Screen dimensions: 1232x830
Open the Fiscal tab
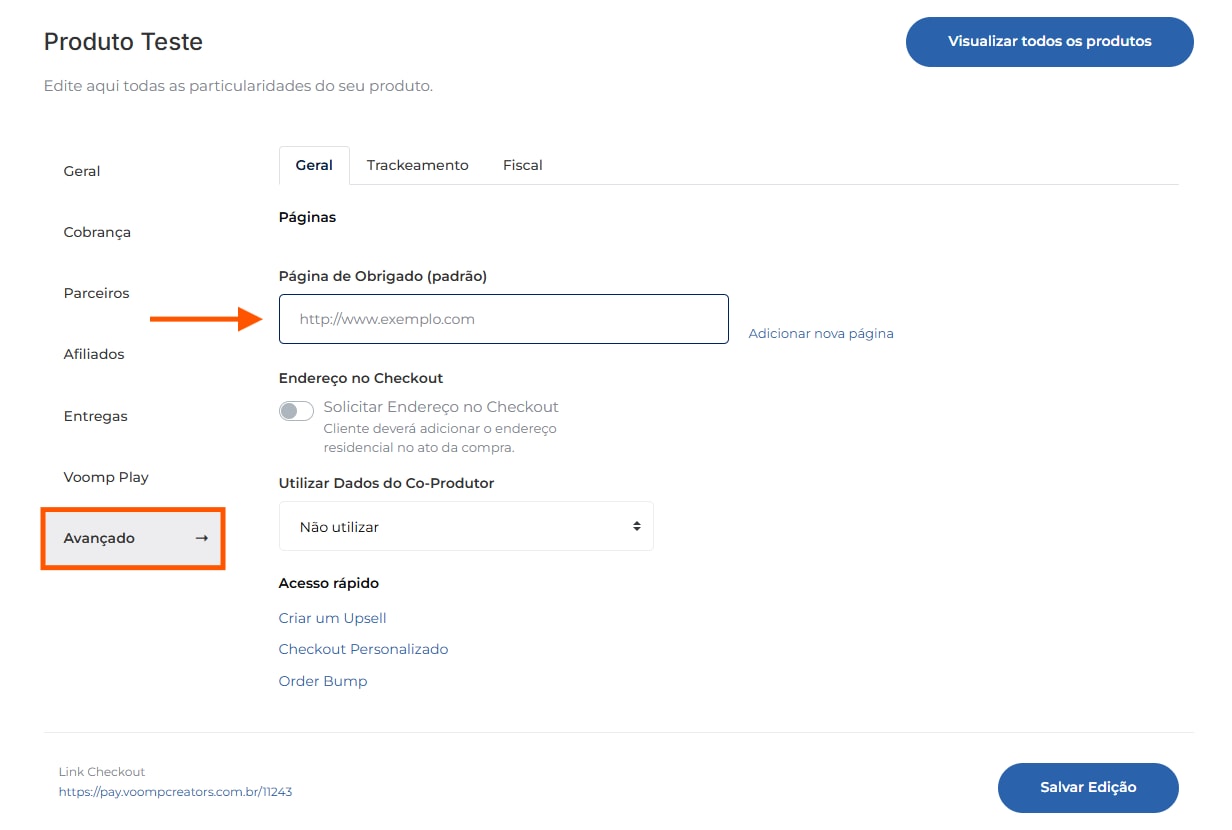click(x=522, y=165)
